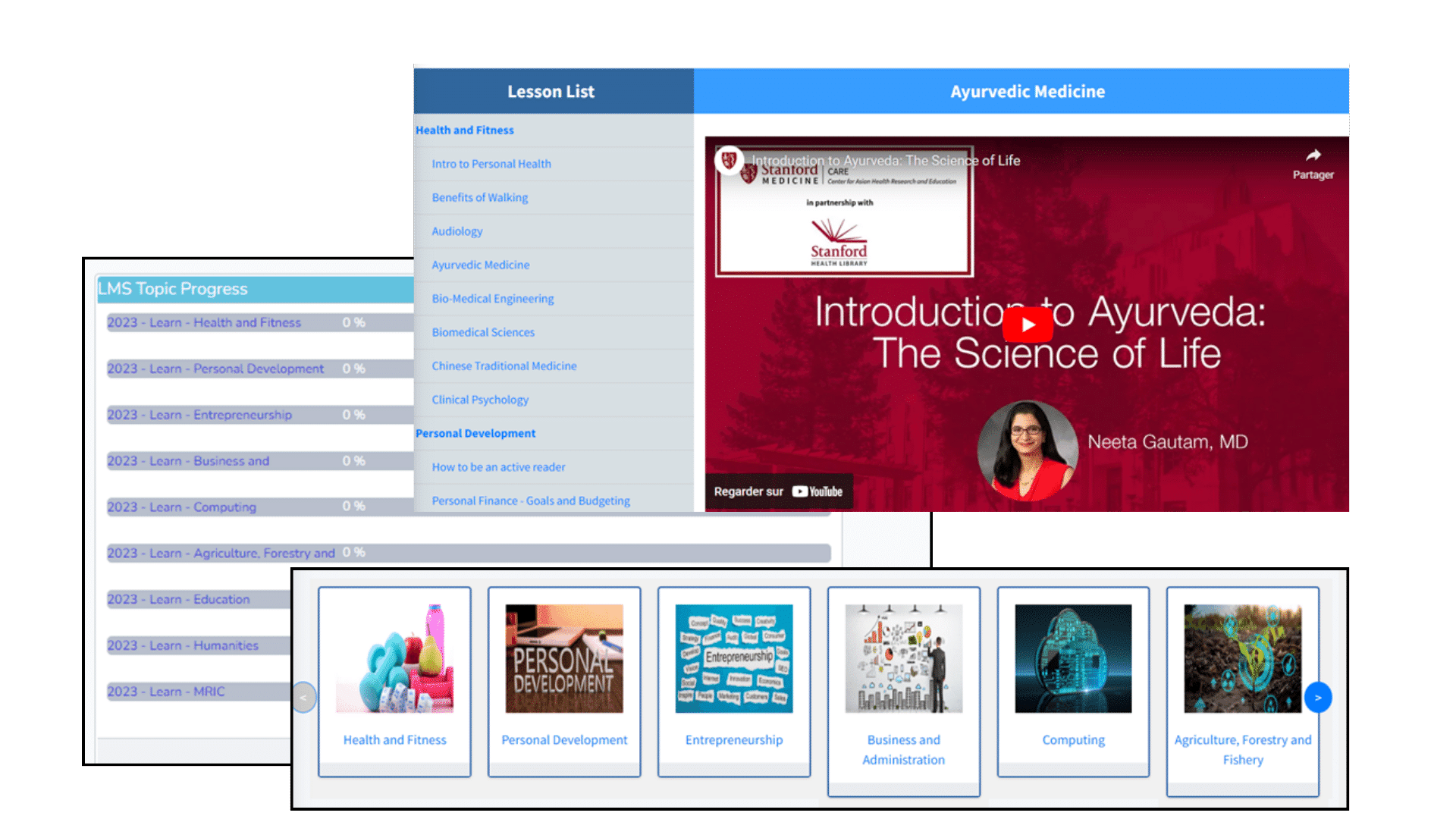Click the Ayurvedic Medicine title header
The image size is (1456, 819).
[1028, 92]
